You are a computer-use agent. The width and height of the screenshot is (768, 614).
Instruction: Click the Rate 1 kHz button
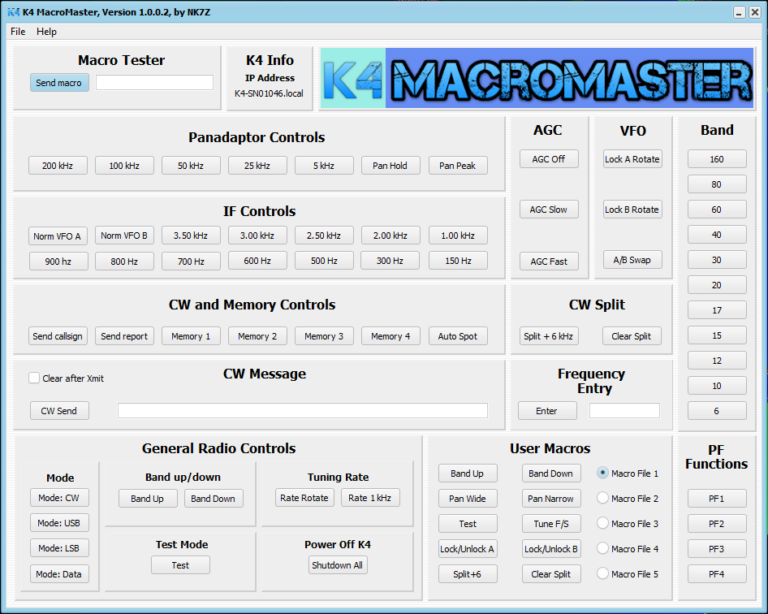click(370, 497)
